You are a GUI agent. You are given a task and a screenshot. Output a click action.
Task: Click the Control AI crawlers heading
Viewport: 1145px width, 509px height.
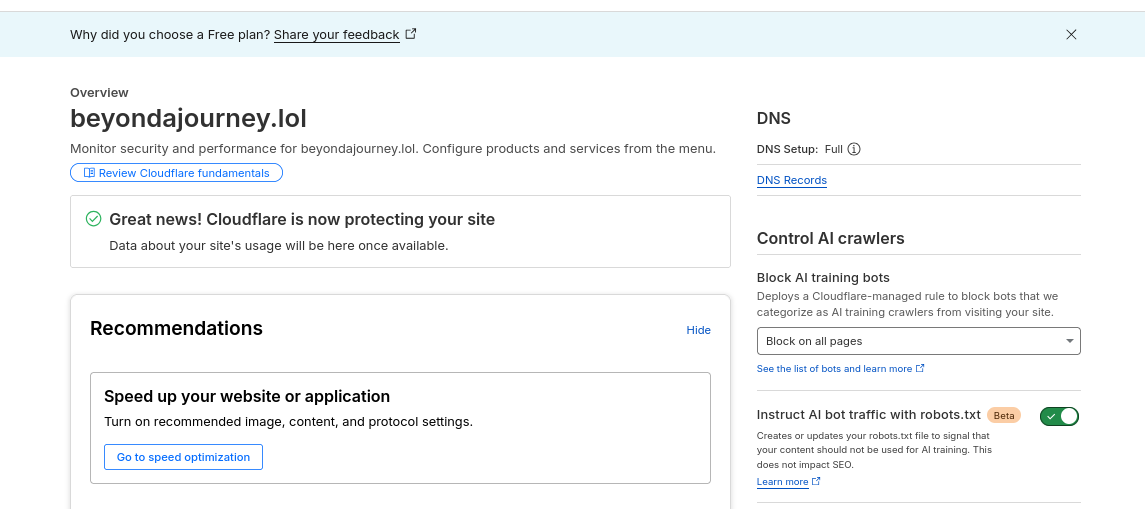830,238
